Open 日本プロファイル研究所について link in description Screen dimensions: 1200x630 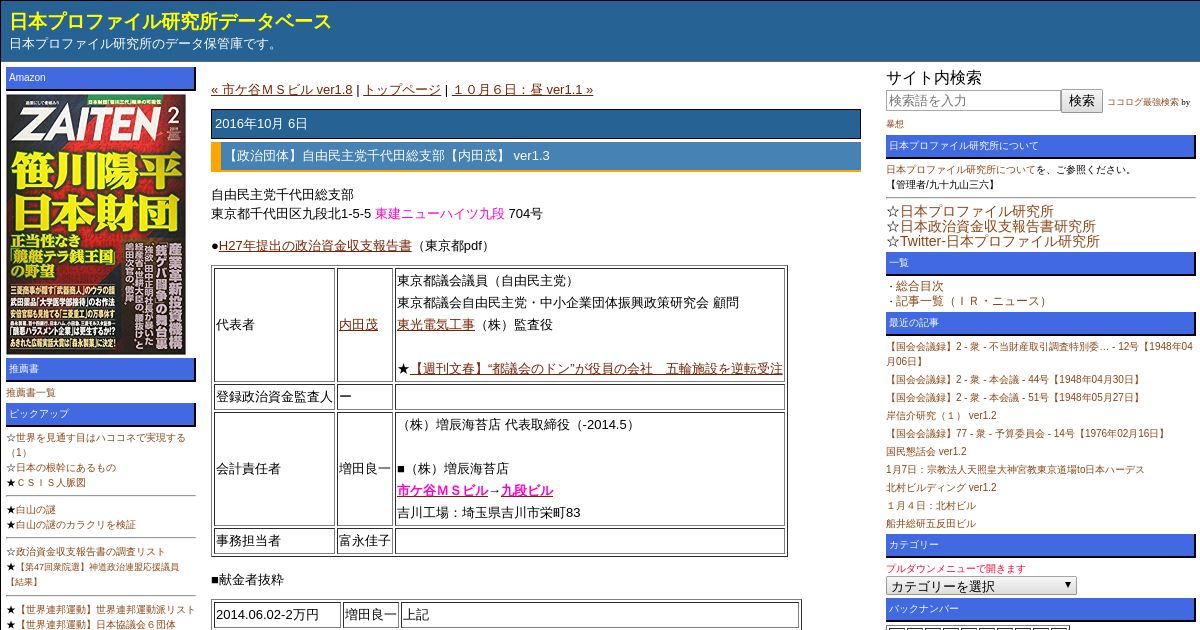(960, 169)
